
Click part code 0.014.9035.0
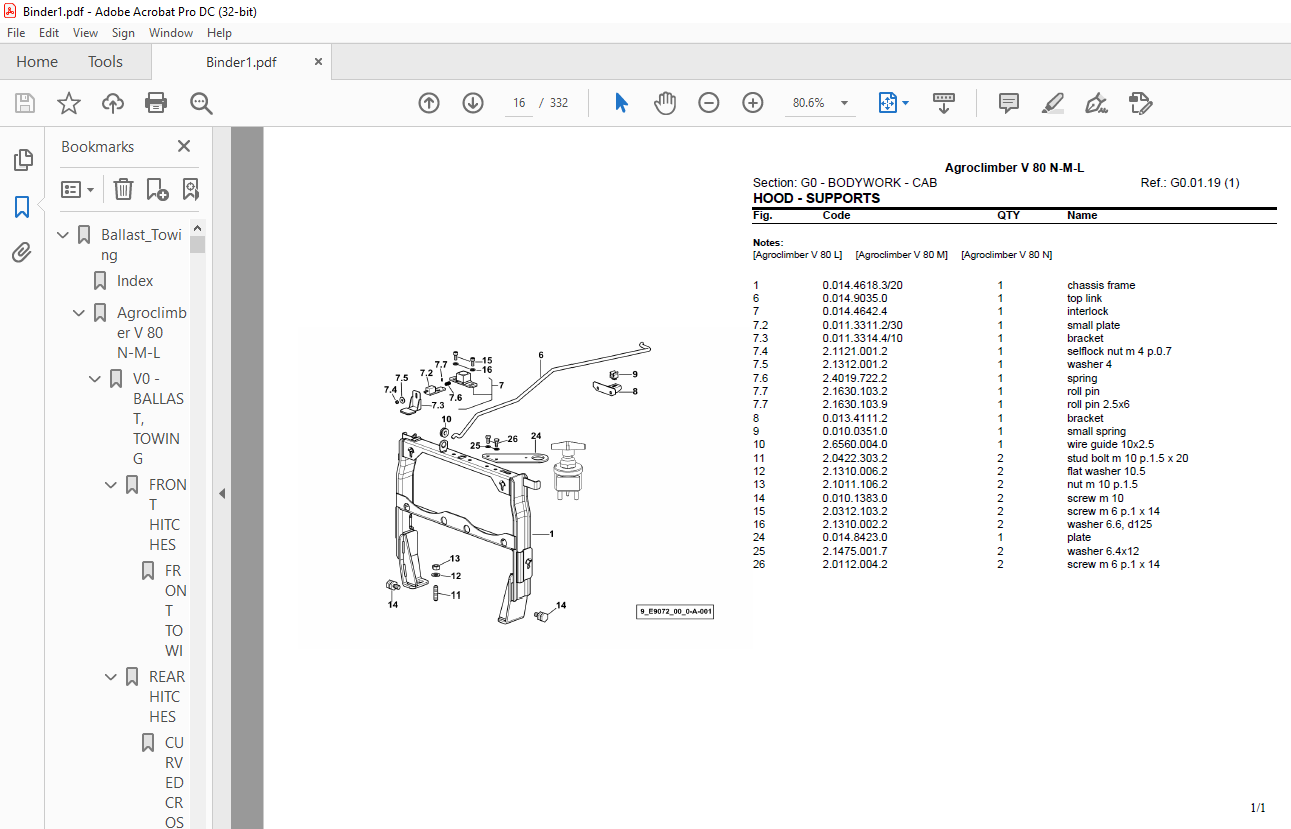tap(855, 298)
